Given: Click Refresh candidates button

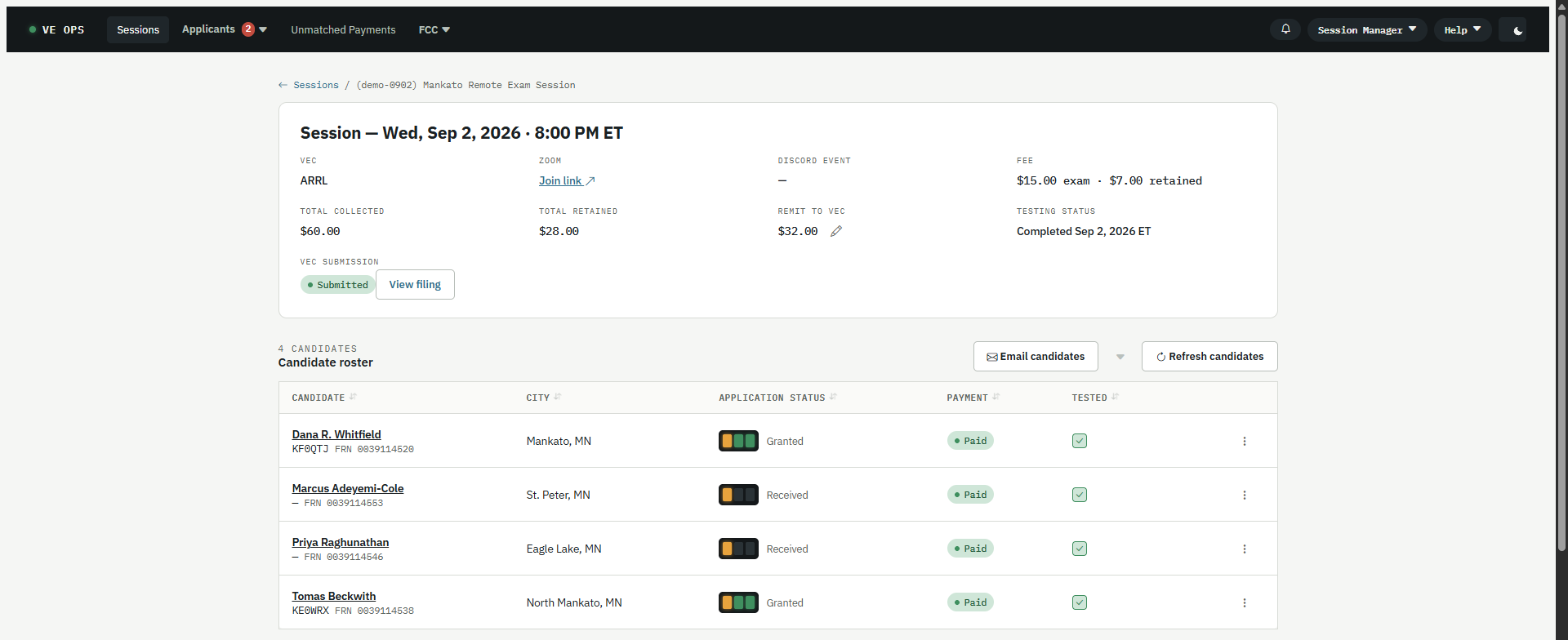Looking at the screenshot, I should [x=1209, y=357].
